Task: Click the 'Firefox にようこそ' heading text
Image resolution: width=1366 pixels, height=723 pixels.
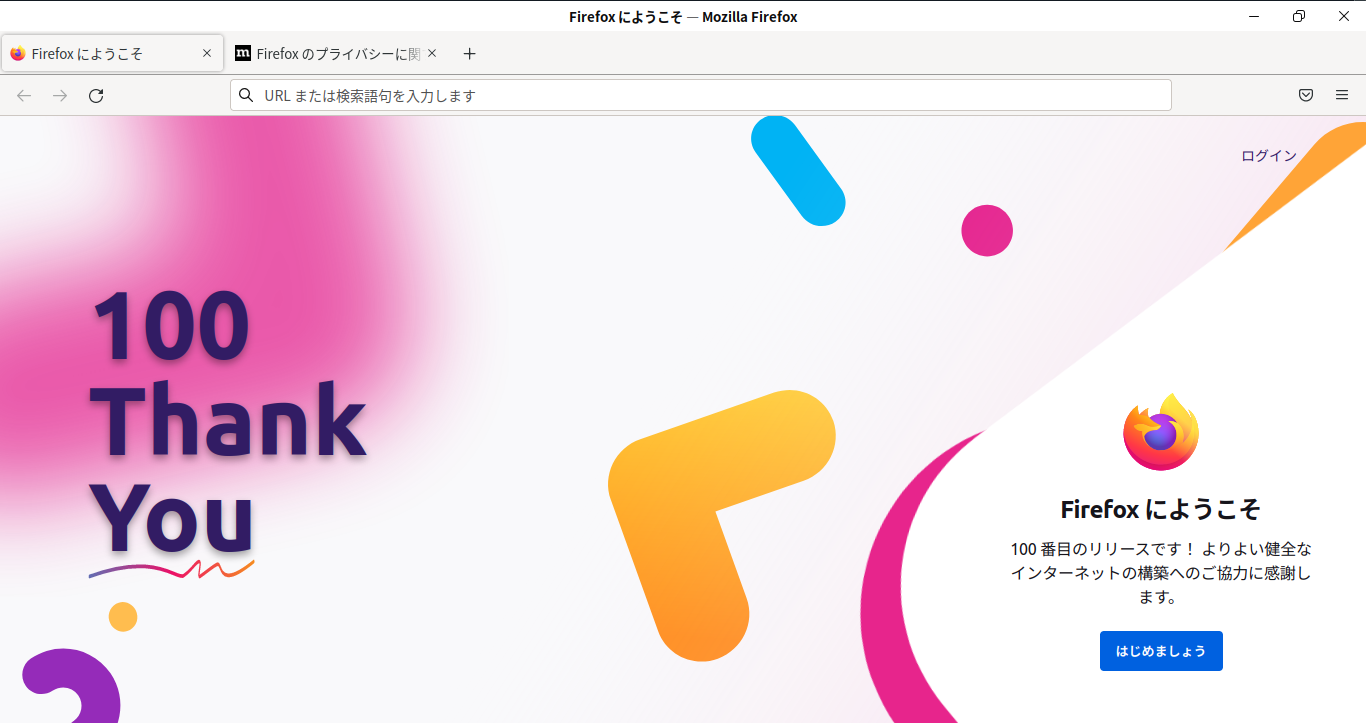Action: 1161,510
